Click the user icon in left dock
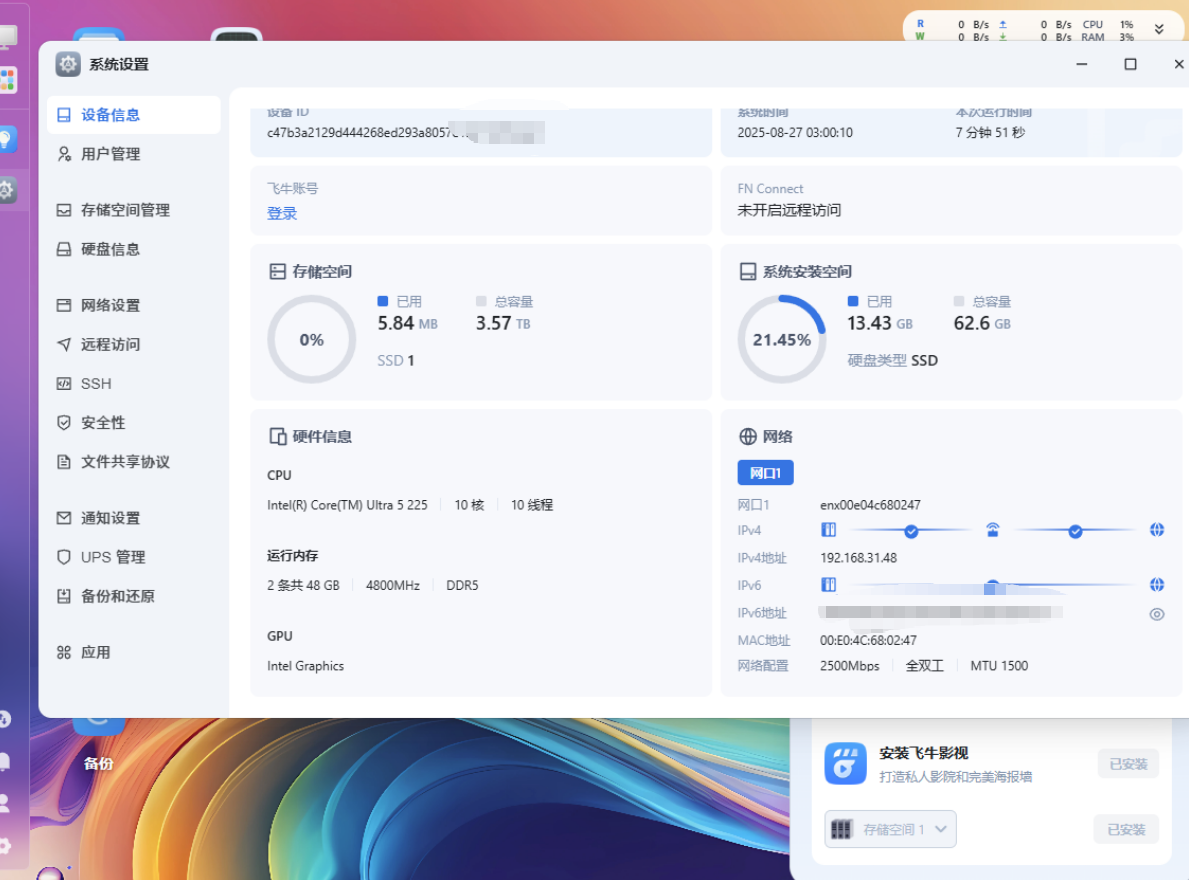Screen dimensions: 1189x880 [5, 803]
